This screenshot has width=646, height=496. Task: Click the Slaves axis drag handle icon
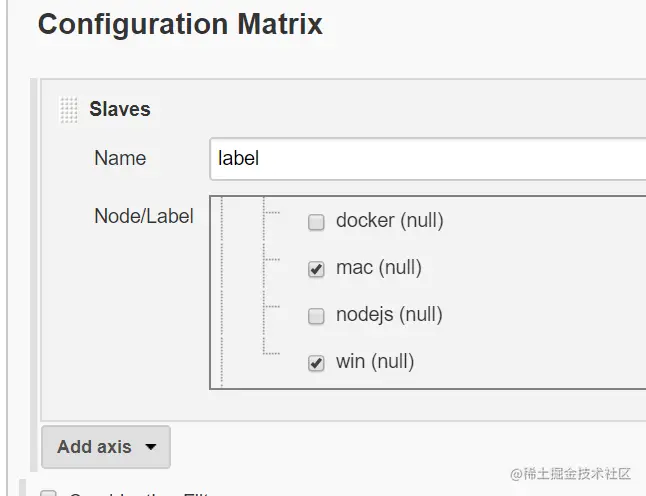(69, 110)
